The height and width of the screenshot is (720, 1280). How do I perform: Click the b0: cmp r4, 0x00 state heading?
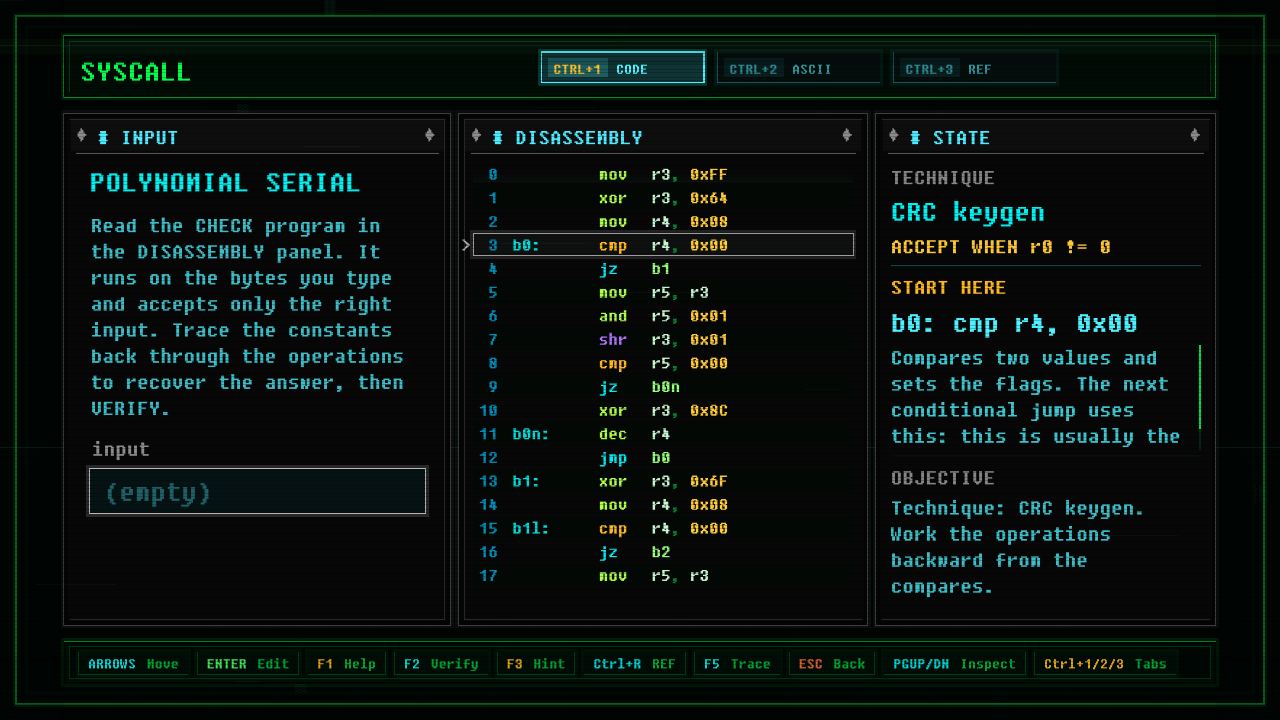pos(1014,323)
